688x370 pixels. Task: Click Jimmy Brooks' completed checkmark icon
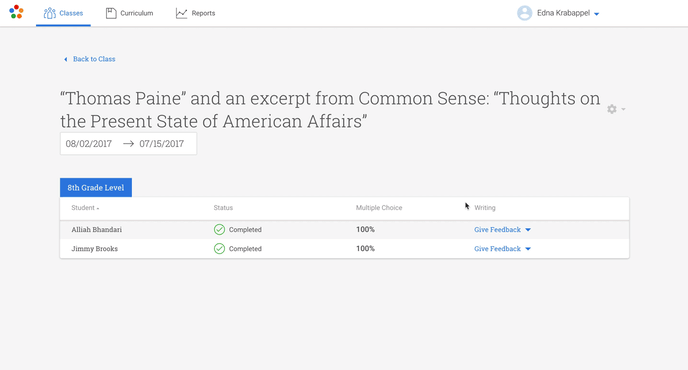point(219,249)
